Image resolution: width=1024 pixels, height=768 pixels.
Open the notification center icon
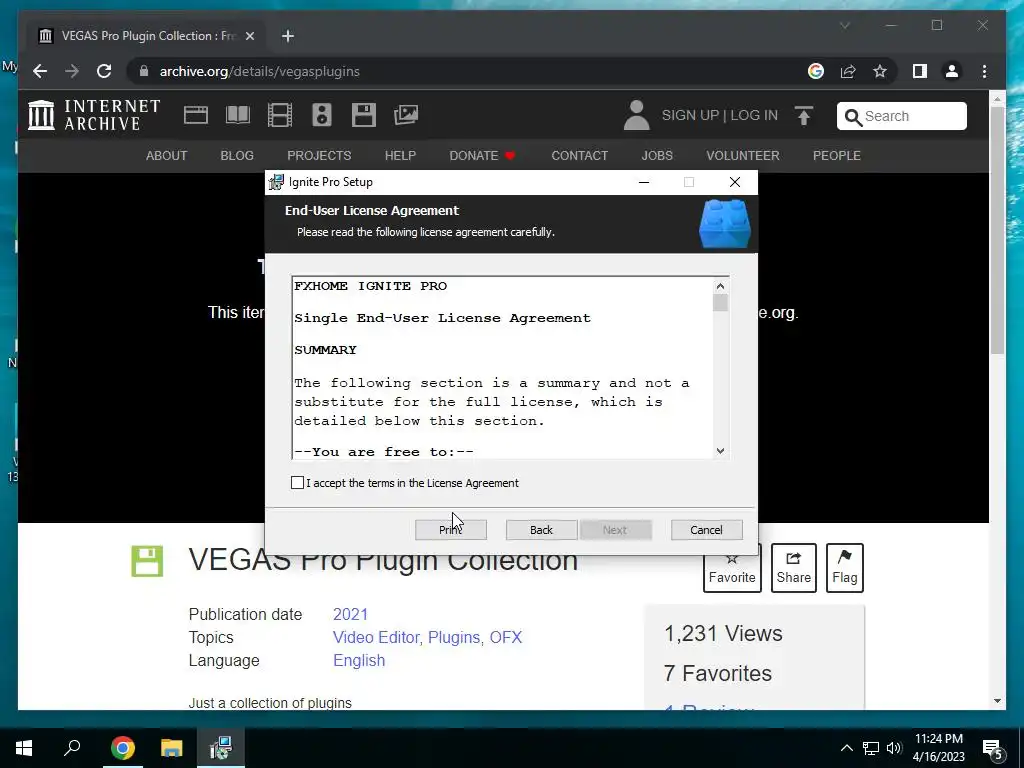992,749
